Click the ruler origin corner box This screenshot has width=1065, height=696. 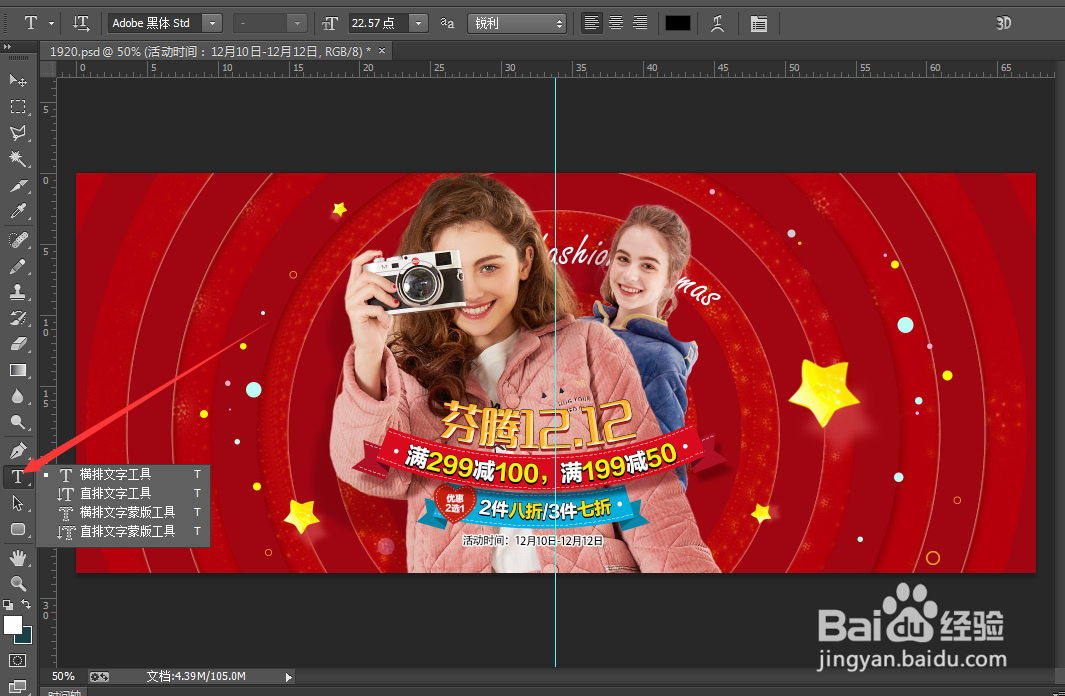point(48,69)
